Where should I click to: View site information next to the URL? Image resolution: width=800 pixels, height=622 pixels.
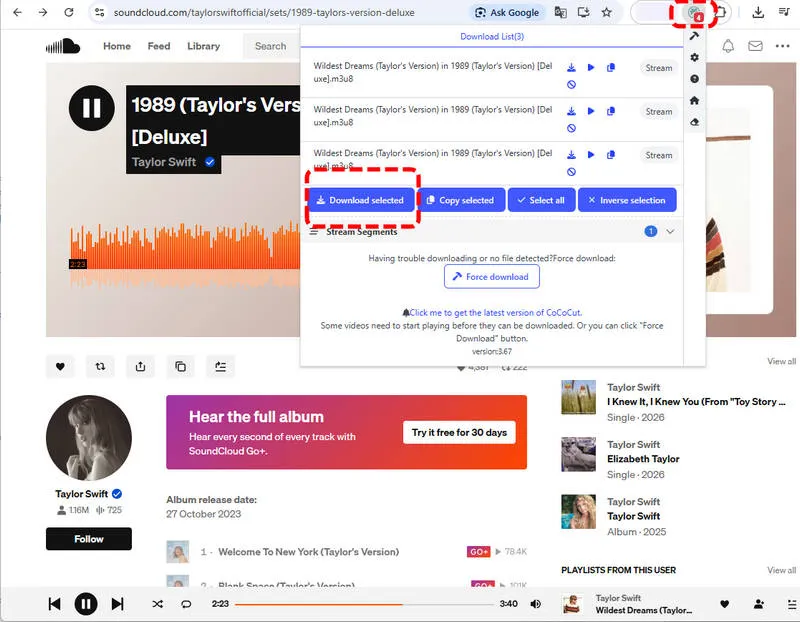(100, 12)
